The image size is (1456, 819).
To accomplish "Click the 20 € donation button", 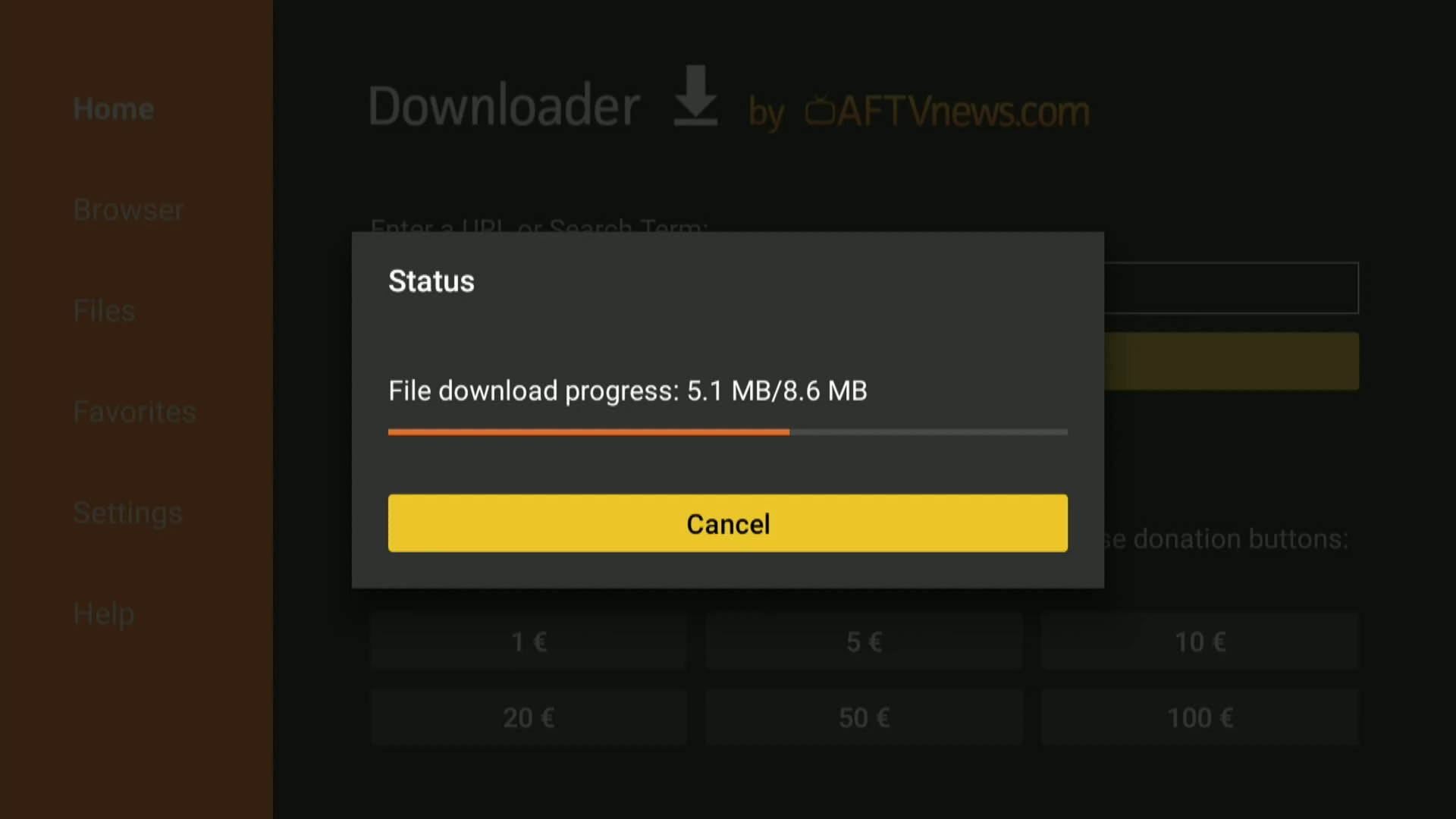I will coord(529,717).
